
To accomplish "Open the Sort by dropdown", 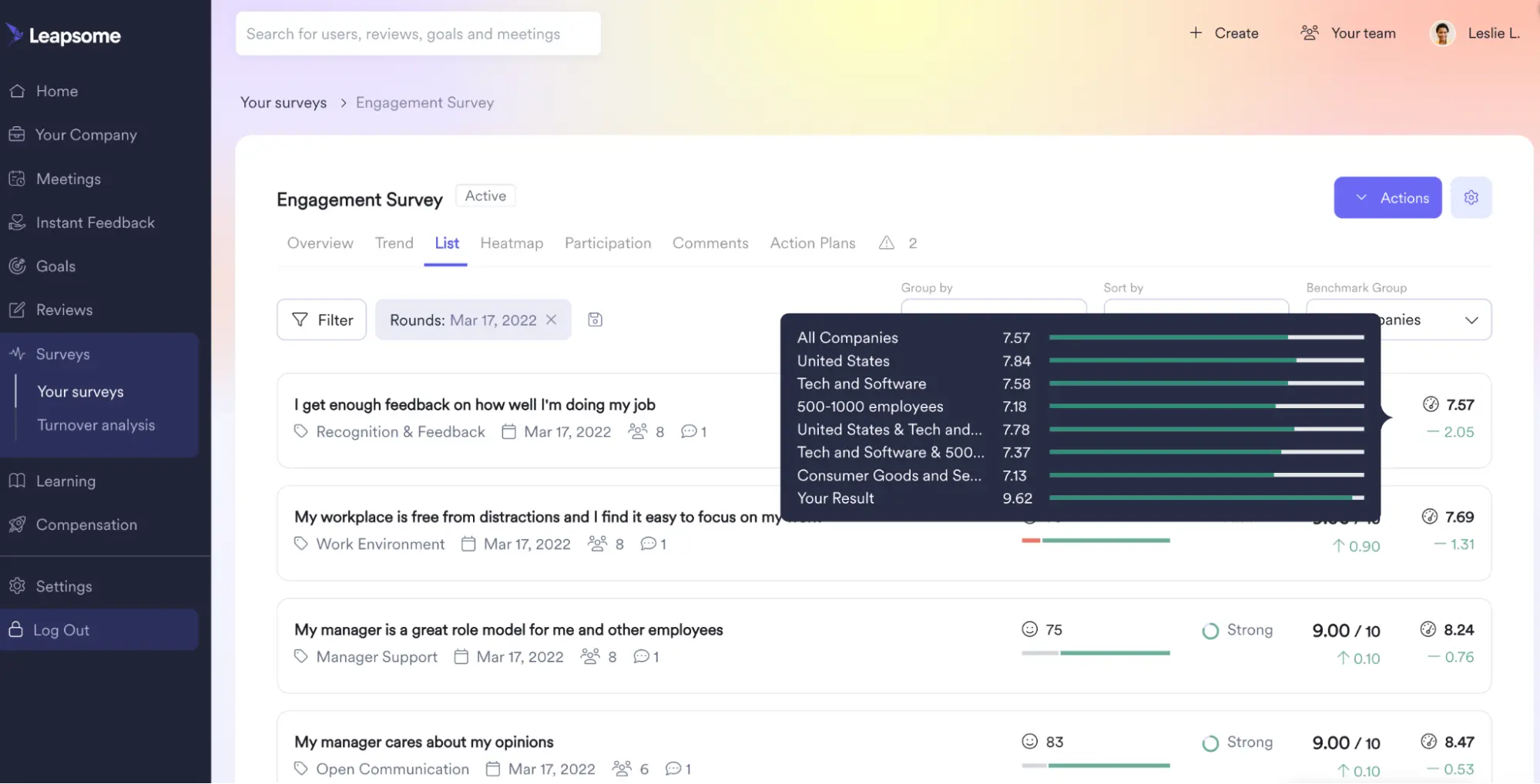I will (x=1196, y=308).
